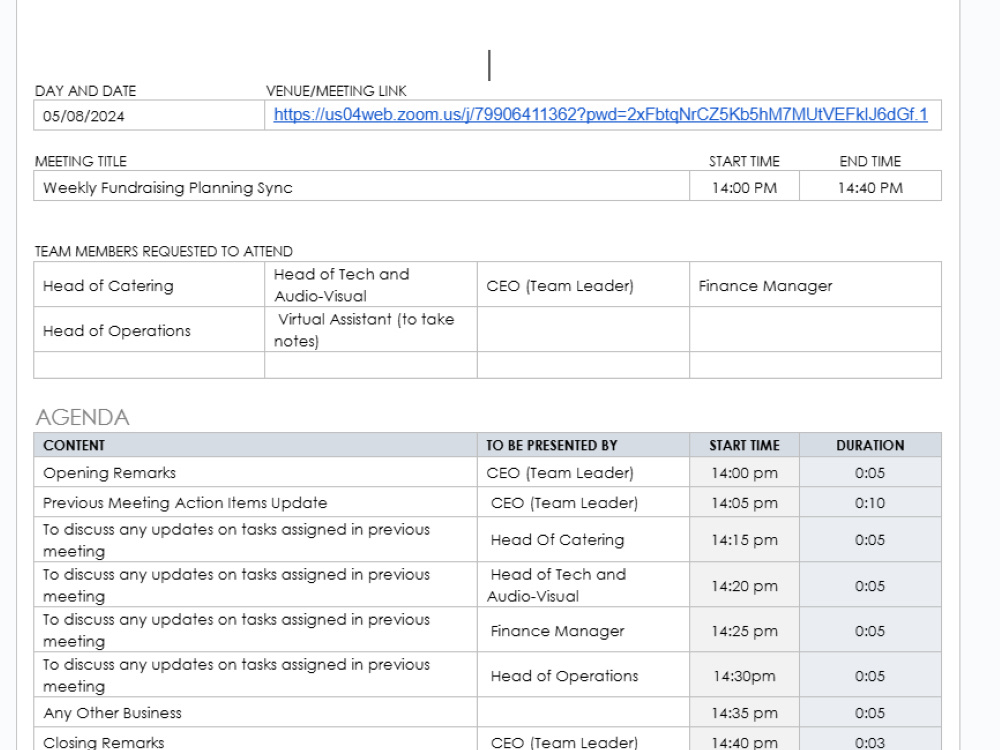Click the date cell 05/08/2024
Viewport: 1000px width, 750px height.
pyautogui.click(x=149, y=115)
